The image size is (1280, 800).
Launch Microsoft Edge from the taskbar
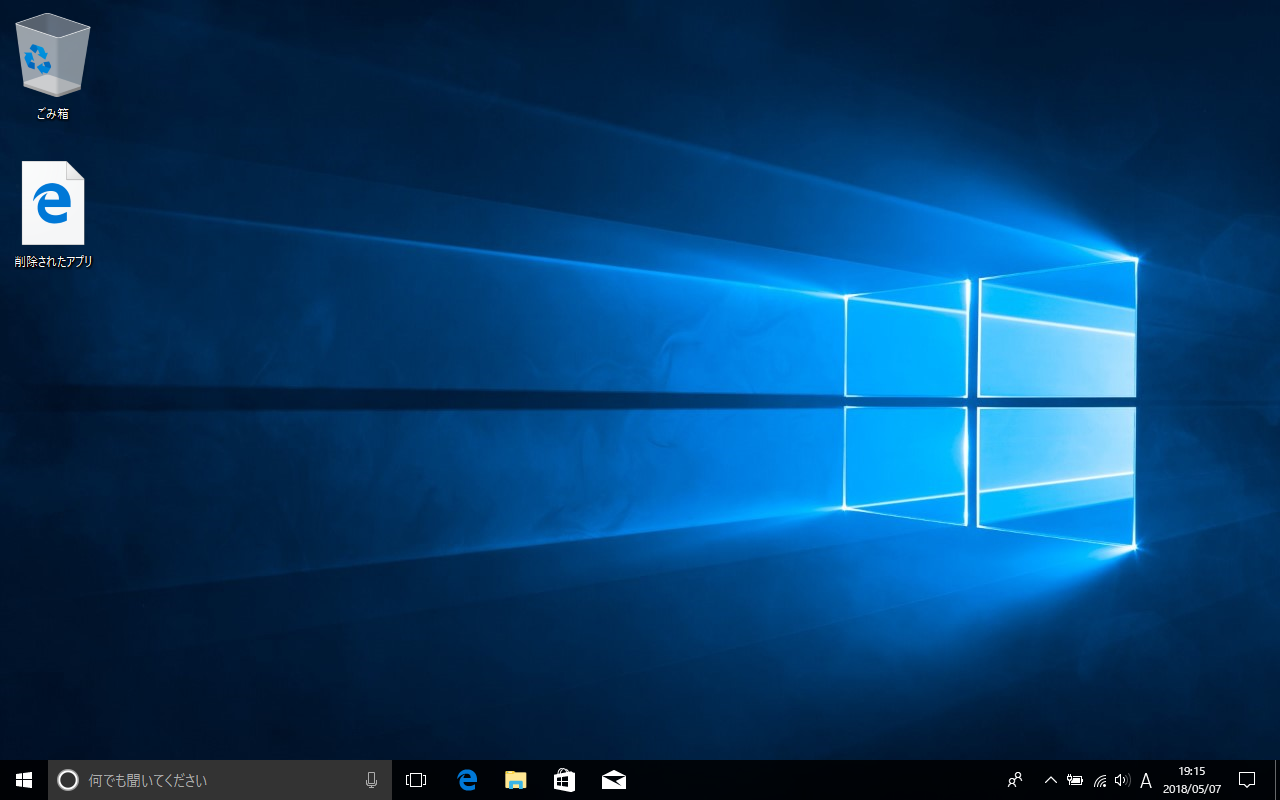pyautogui.click(x=466, y=780)
